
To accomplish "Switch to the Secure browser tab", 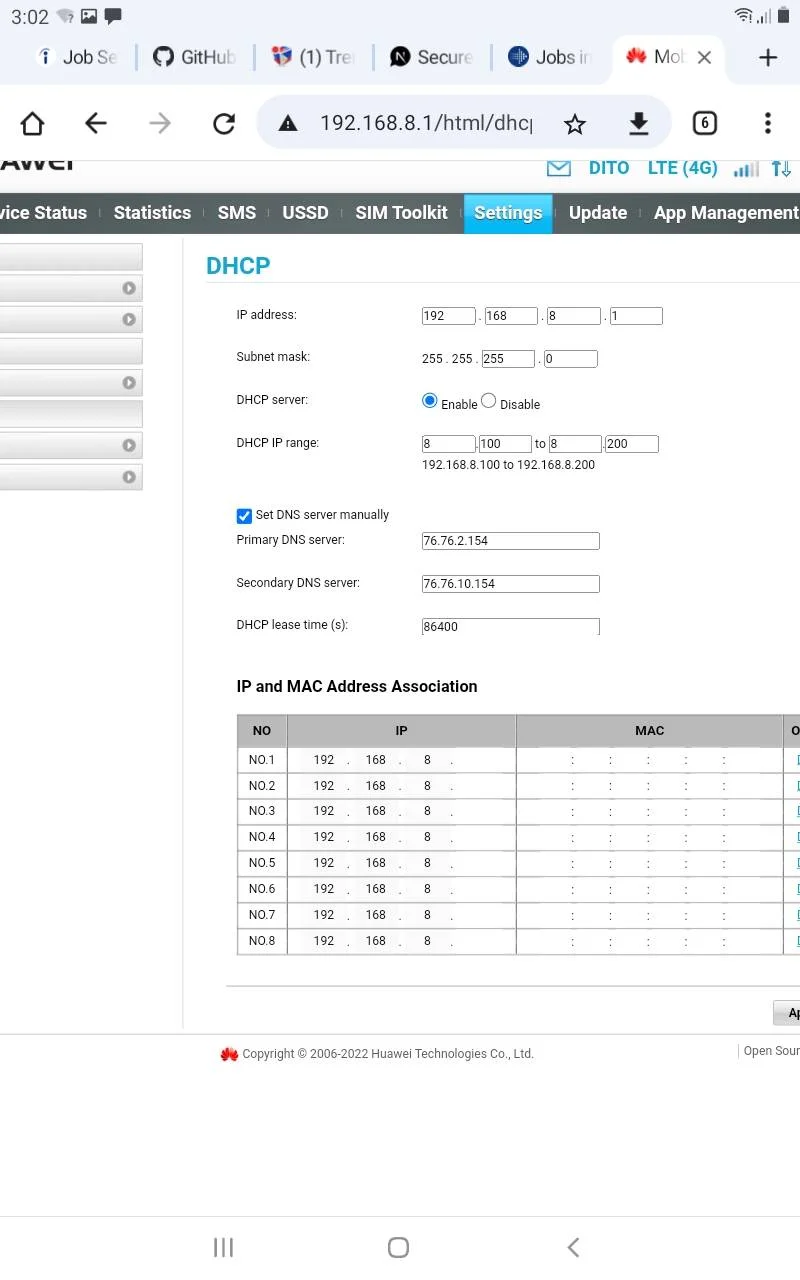I will (x=432, y=57).
